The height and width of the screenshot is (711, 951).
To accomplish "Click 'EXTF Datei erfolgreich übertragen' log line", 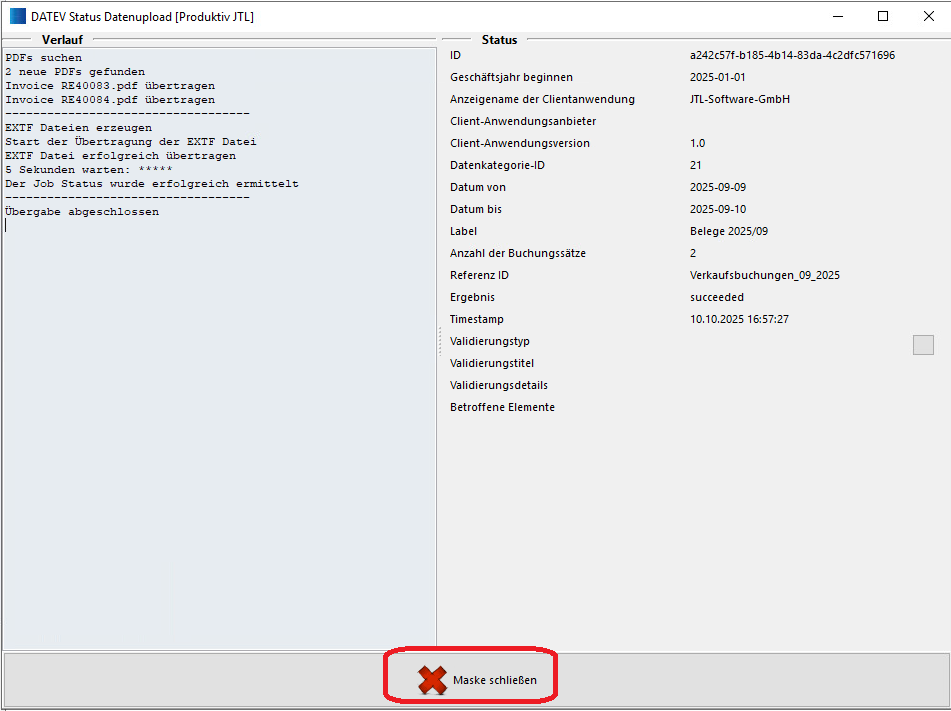I will point(120,156).
